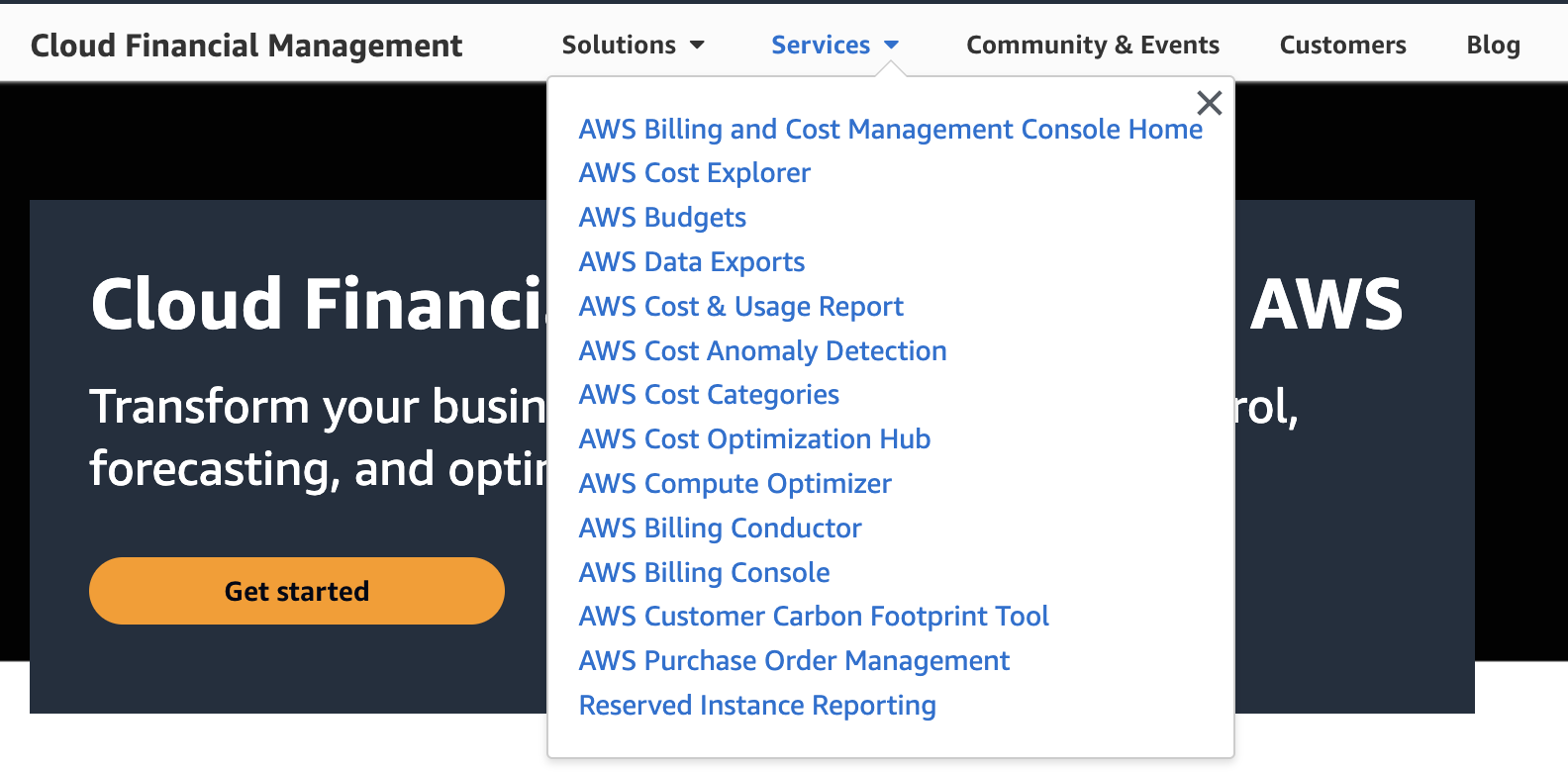Open AWS Compute Optimizer
Screen dimensions: 1568x772
pyautogui.click(x=735, y=484)
